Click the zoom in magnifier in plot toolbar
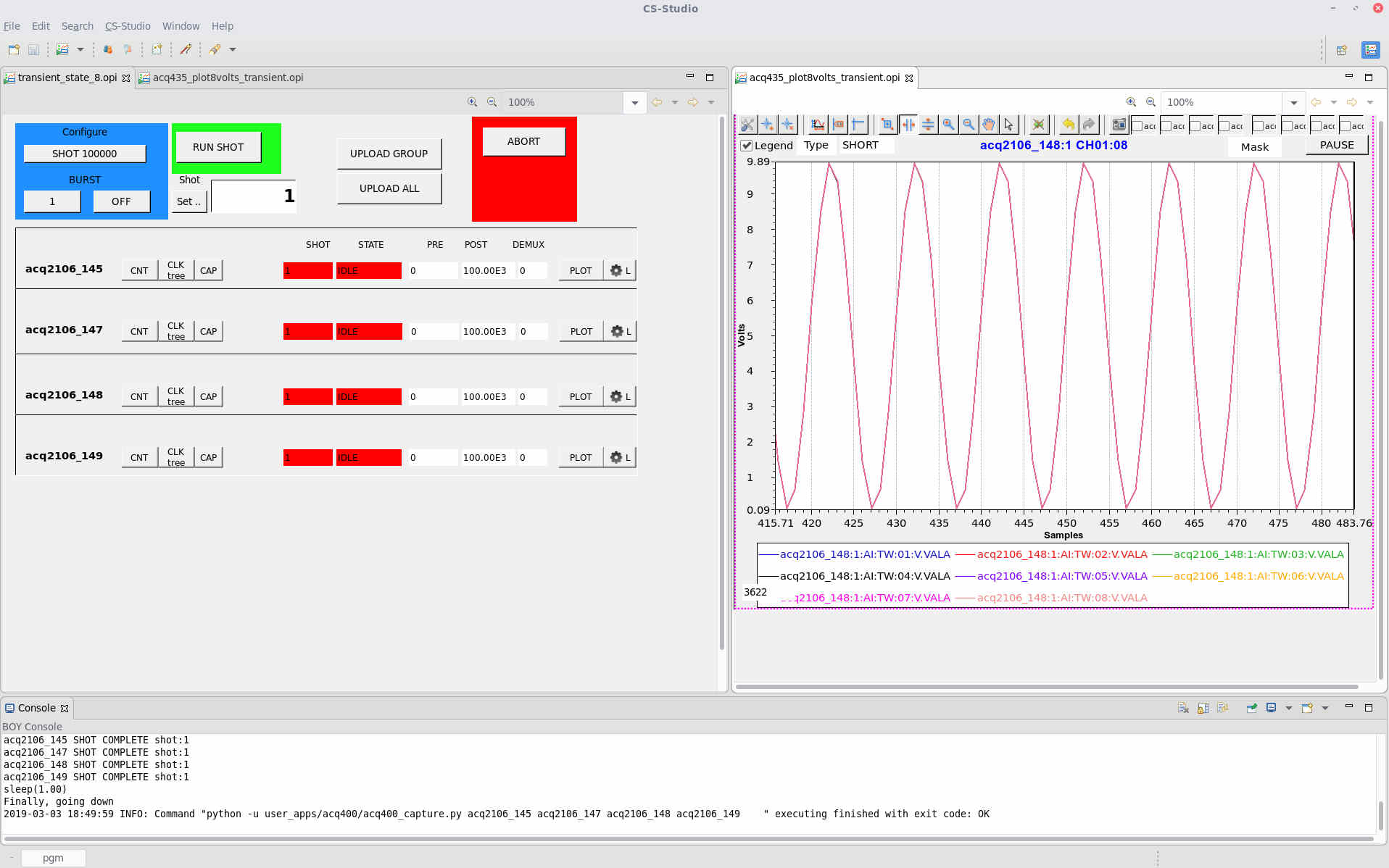The width and height of the screenshot is (1389, 868). (x=948, y=125)
